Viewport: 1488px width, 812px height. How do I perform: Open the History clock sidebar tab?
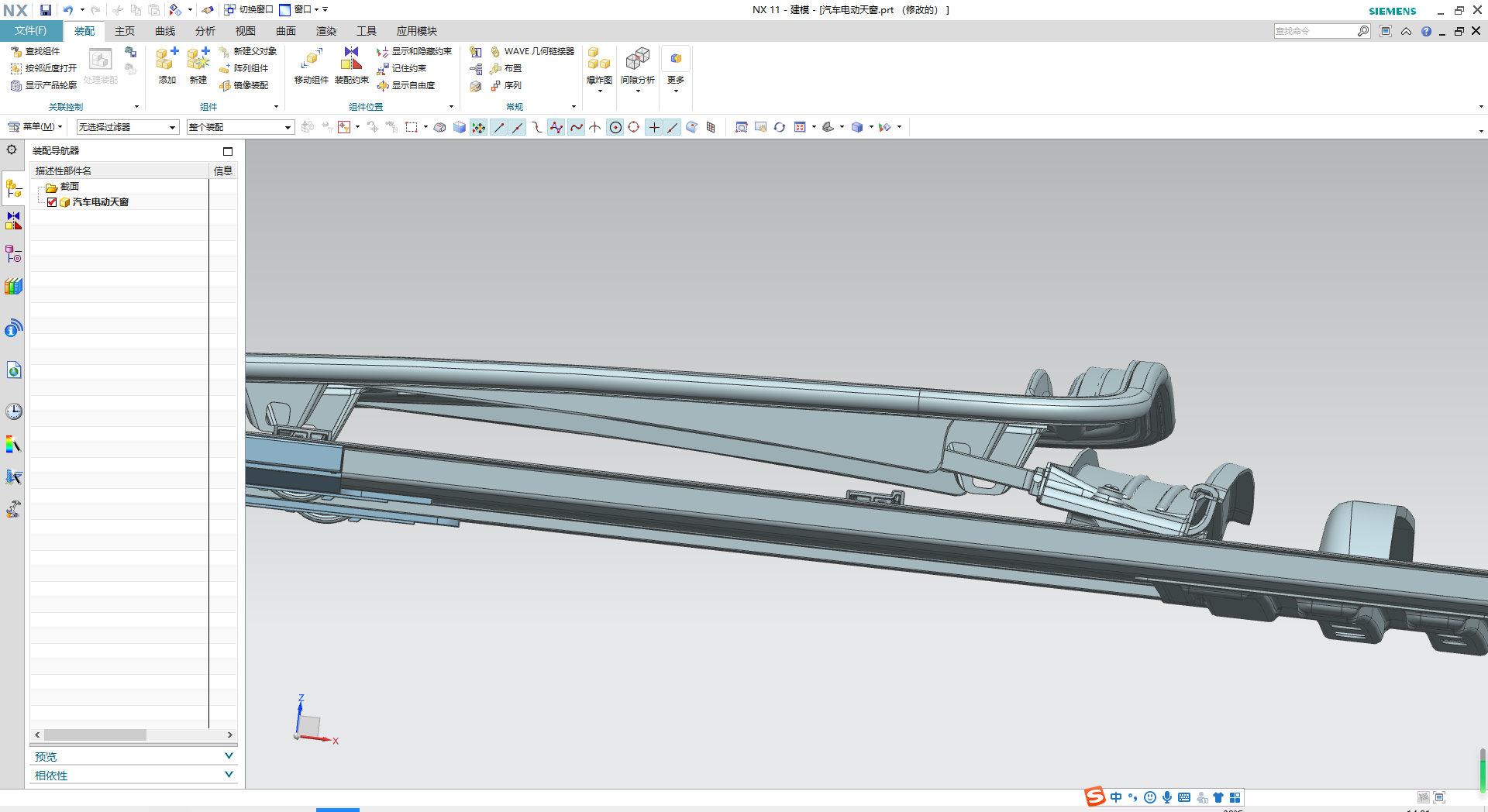point(13,411)
